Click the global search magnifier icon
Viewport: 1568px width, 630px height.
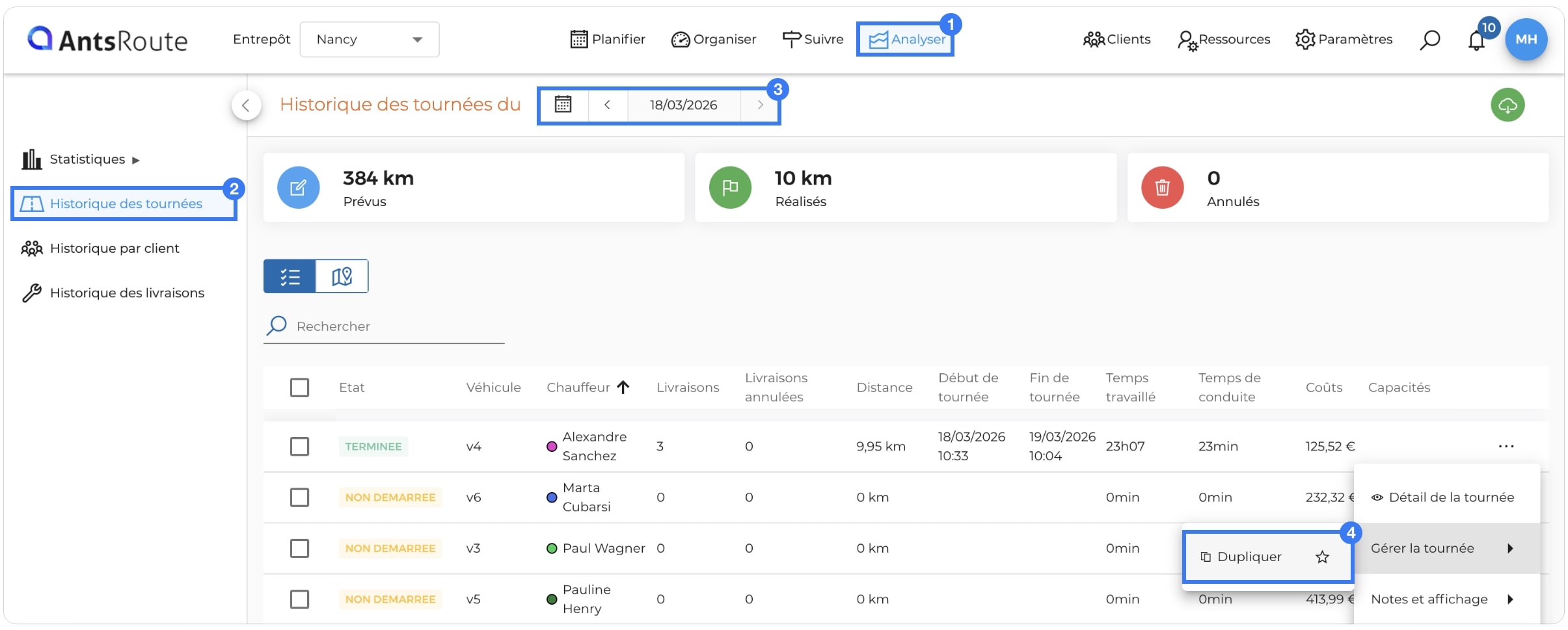[1429, 40]
